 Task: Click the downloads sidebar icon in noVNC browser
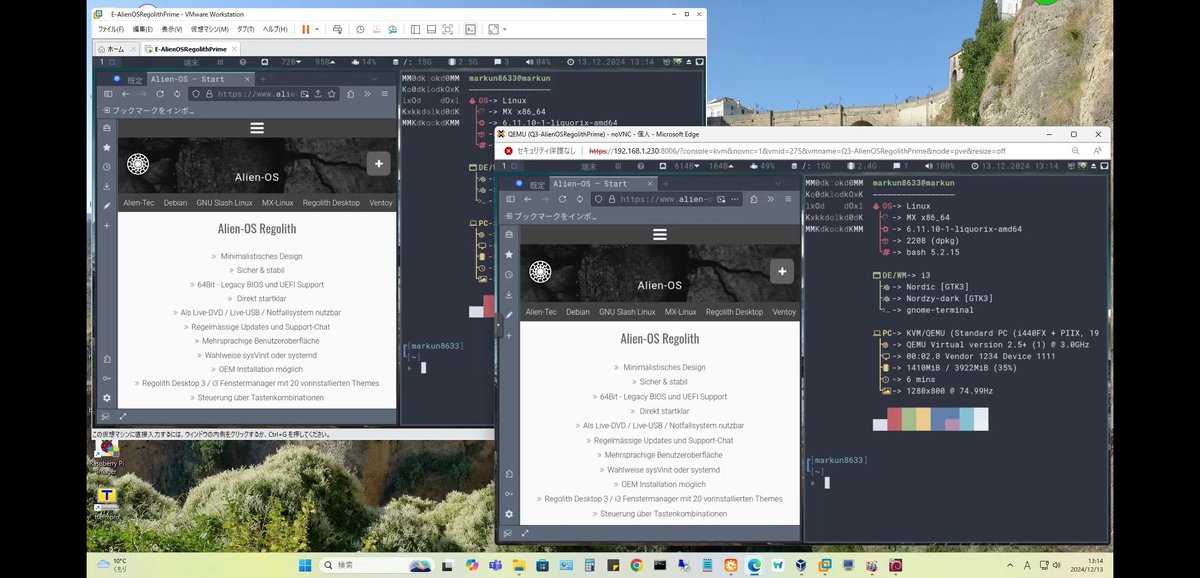click(x=509, y=294)
